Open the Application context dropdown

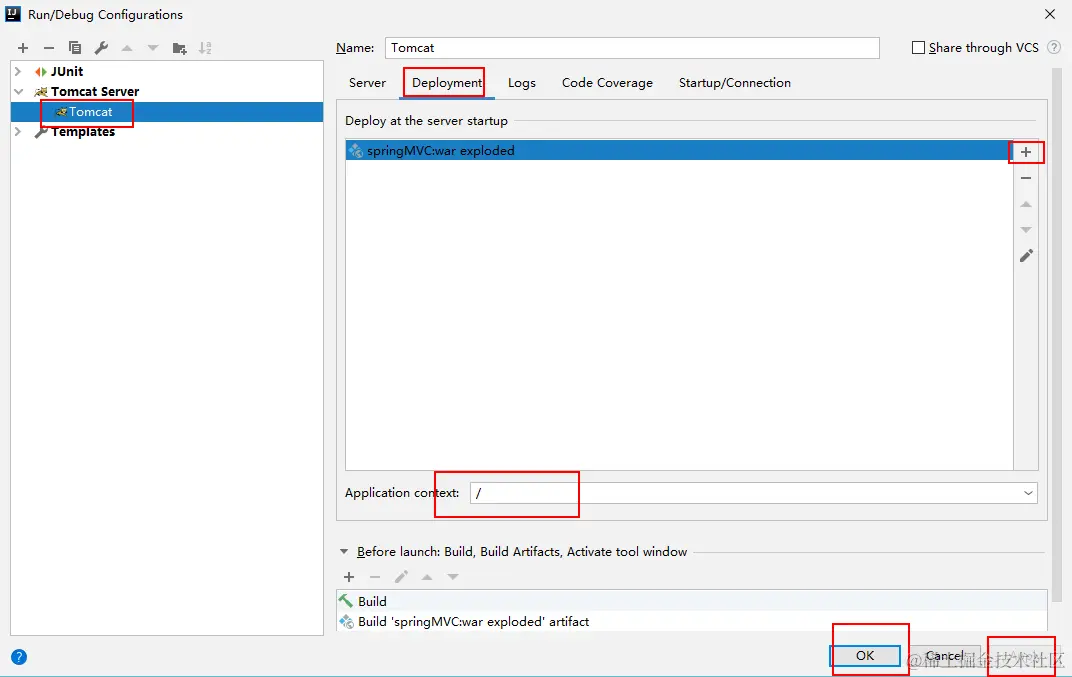[x=1028, y=493]
